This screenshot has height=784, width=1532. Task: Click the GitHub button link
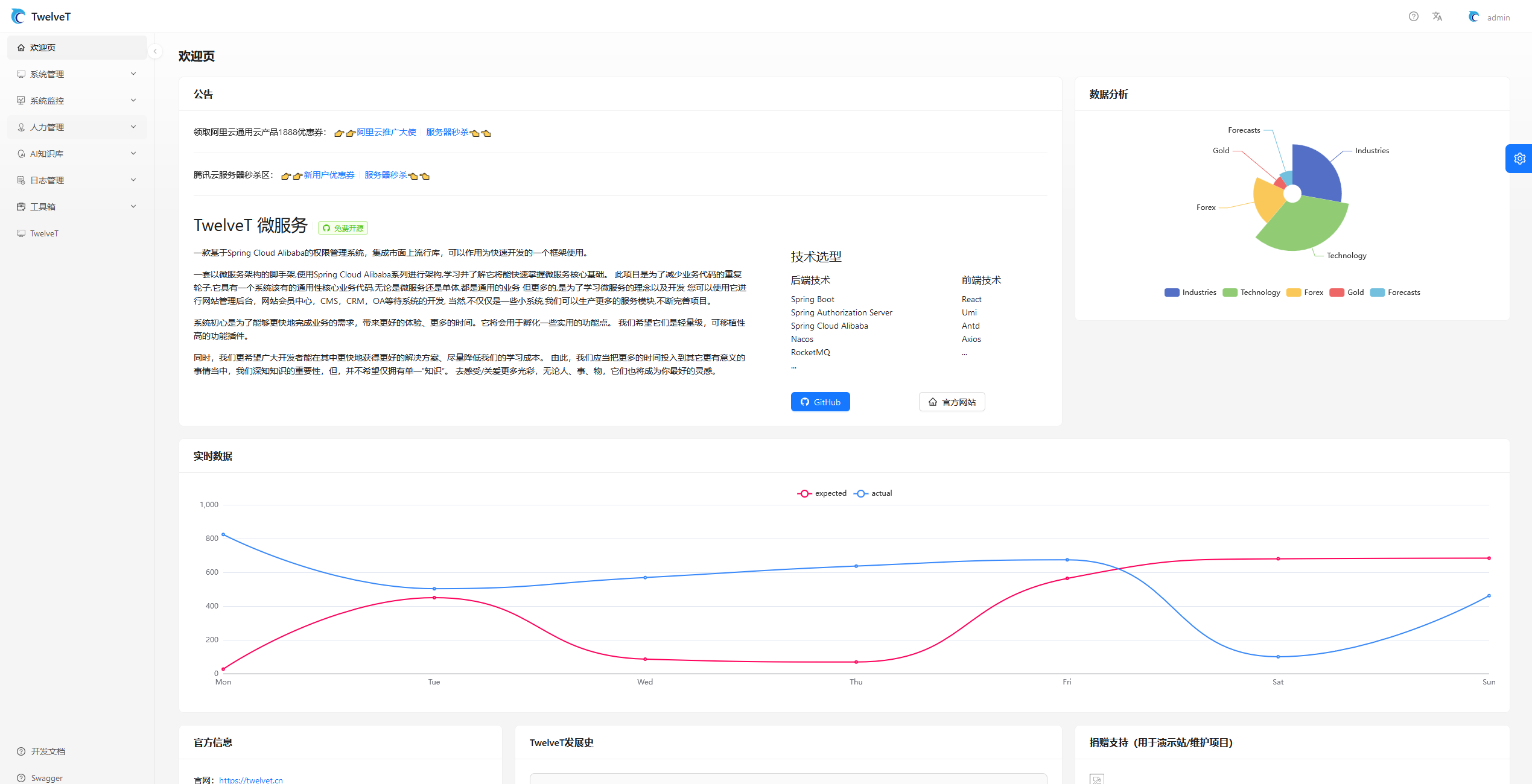point(819,401)
